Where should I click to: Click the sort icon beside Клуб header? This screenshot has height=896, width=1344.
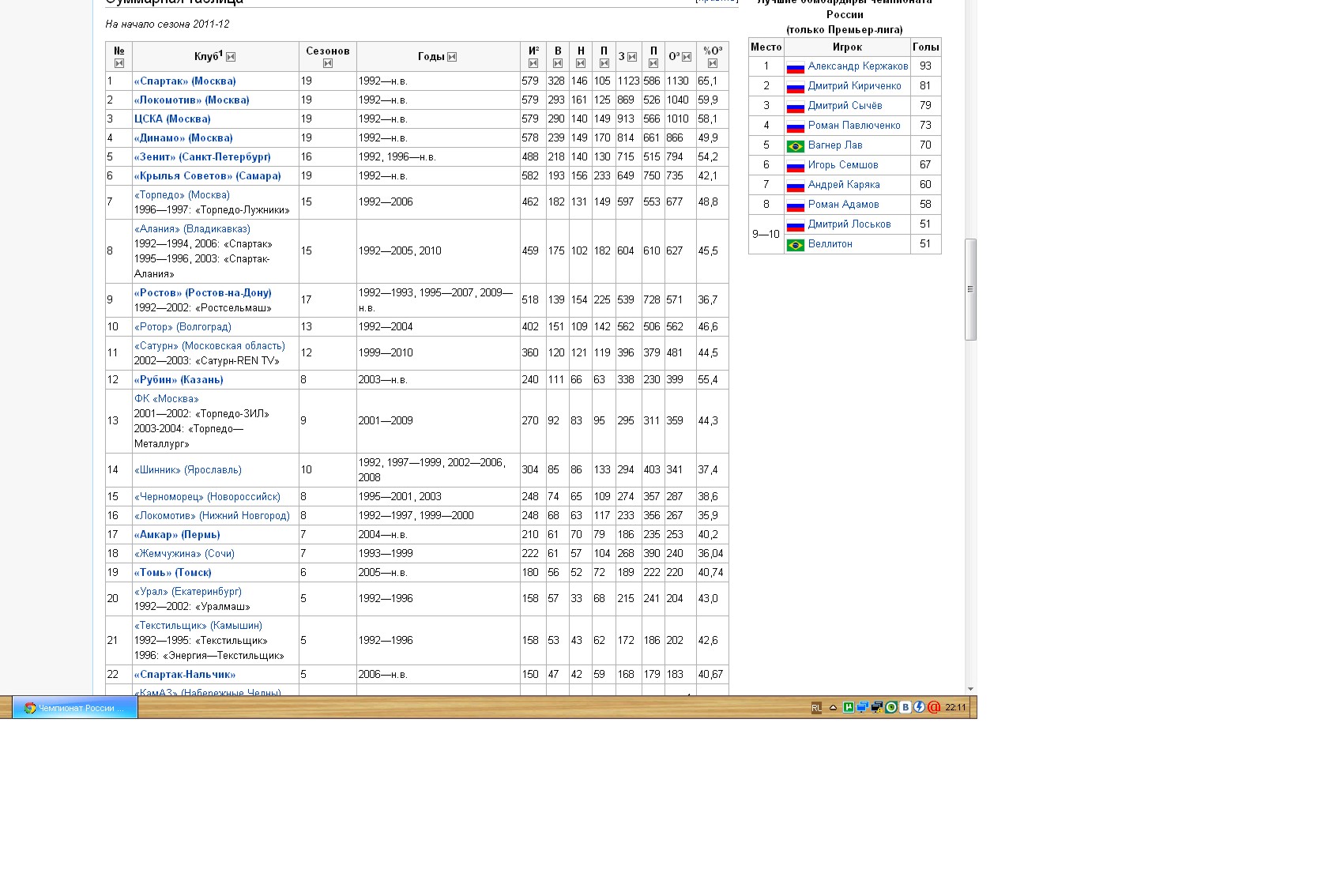click(231, 57)
